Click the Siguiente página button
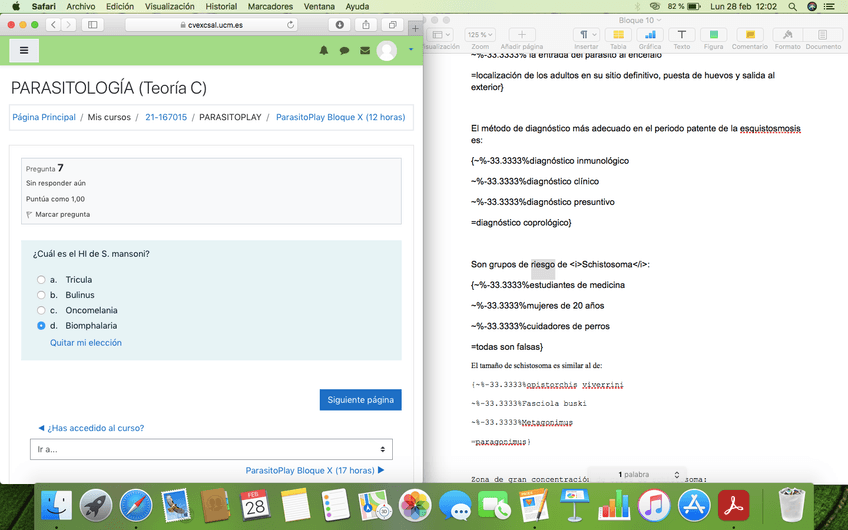 click(360, 400)
